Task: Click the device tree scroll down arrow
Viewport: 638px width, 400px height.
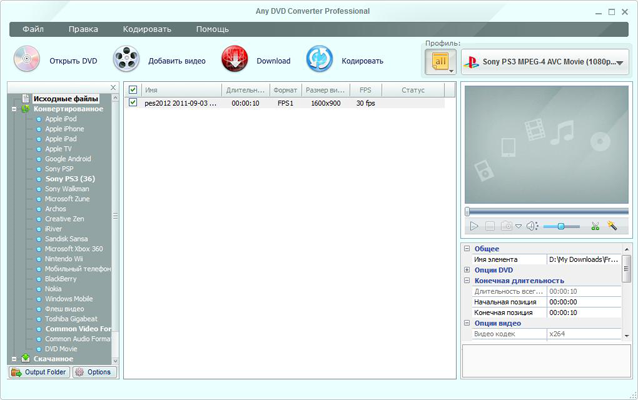Action: tap(115, 361)
